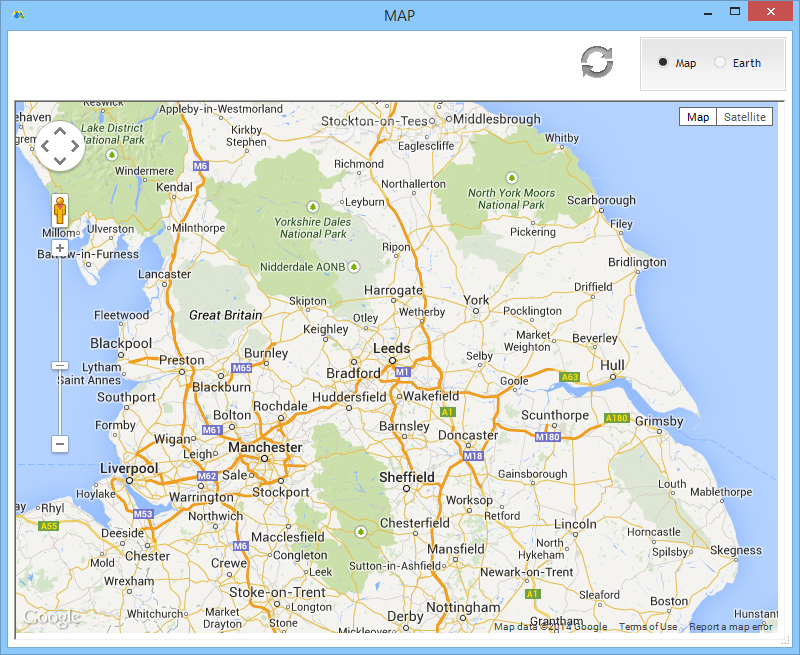Image resolution: width=800 pixels, height=655 pixels.
Task: Open the Terms of Use link
Action: coord(648,626)
